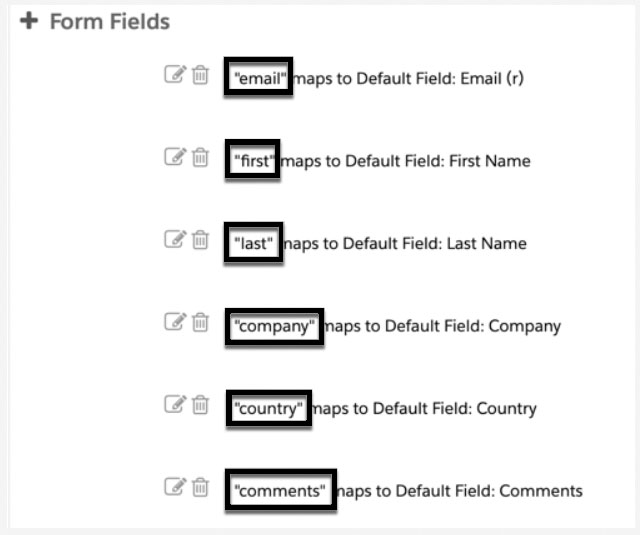
Task: Click the "company" field name label
Action: tap(274, 326)
